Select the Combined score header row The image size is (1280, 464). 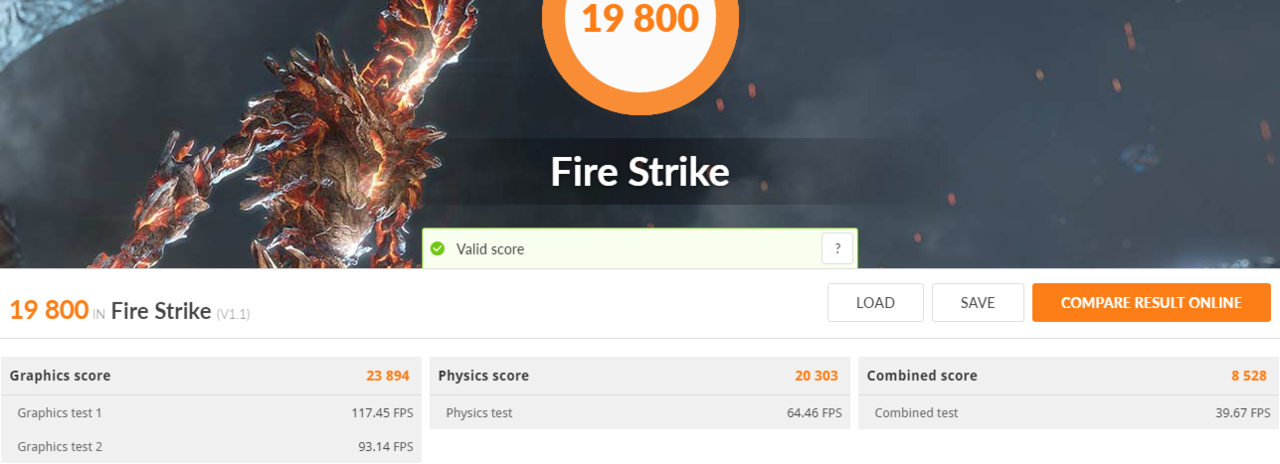[x=1068, y=376]
